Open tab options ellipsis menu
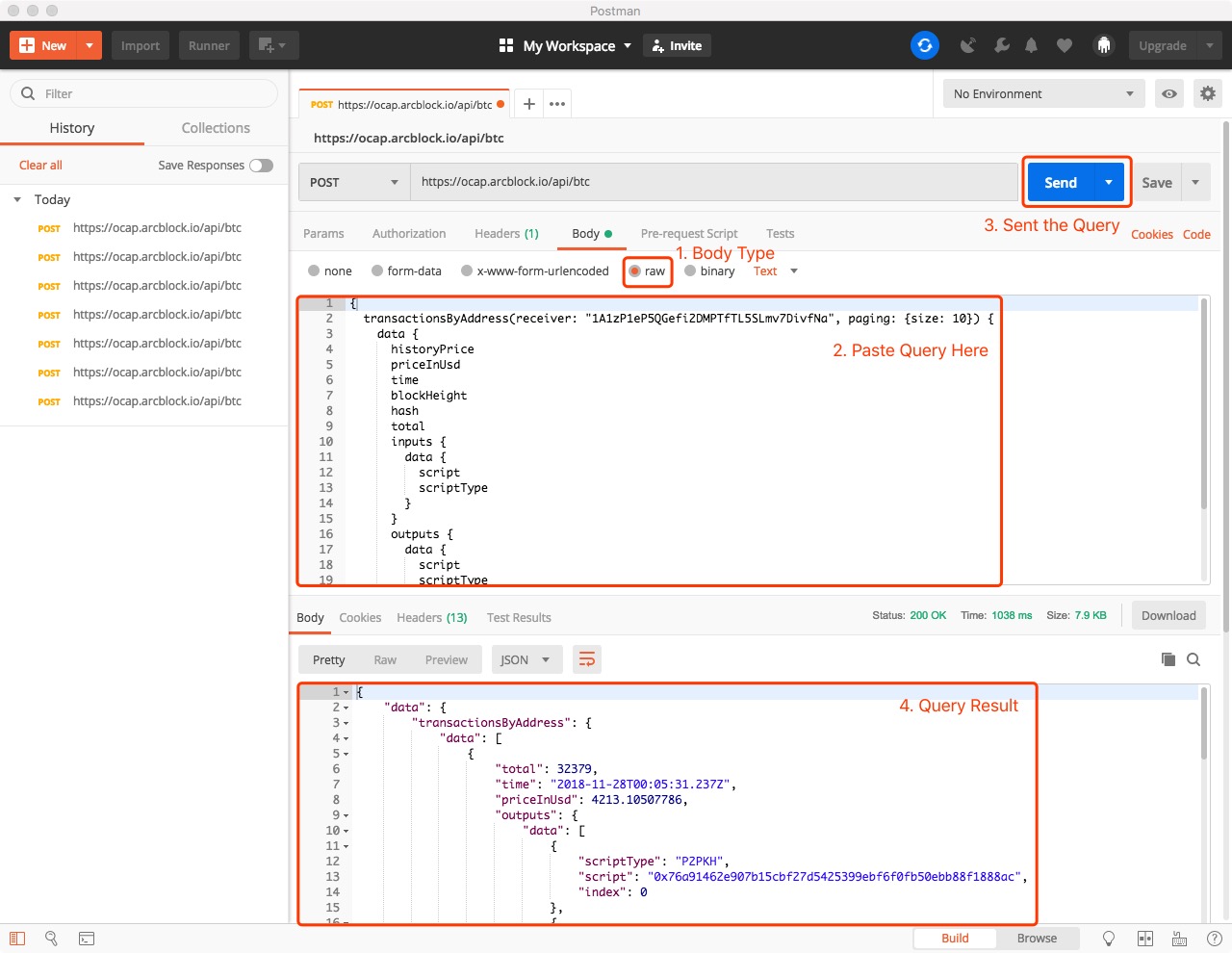Viewport: 1232px width, 953px height. pos(557,104)
